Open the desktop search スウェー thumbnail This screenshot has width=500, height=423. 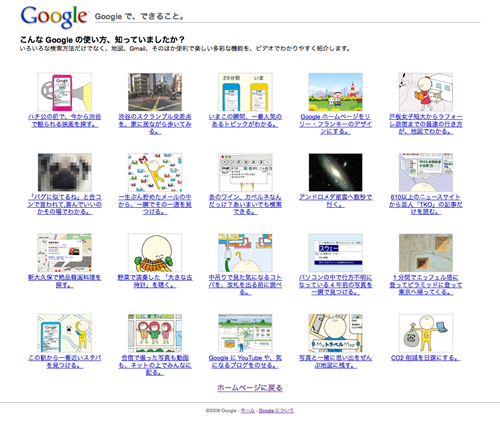coord(336,253)
